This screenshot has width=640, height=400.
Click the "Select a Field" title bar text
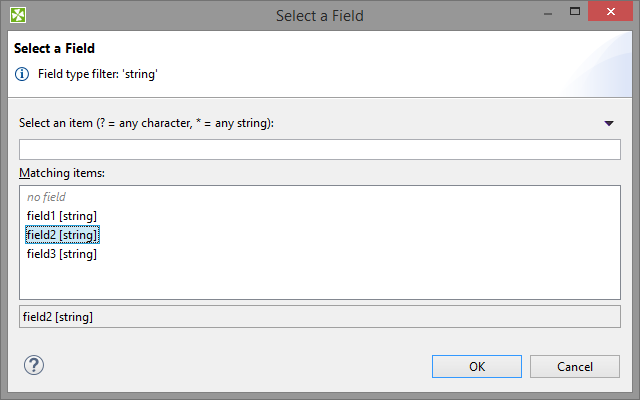(319, 15)
